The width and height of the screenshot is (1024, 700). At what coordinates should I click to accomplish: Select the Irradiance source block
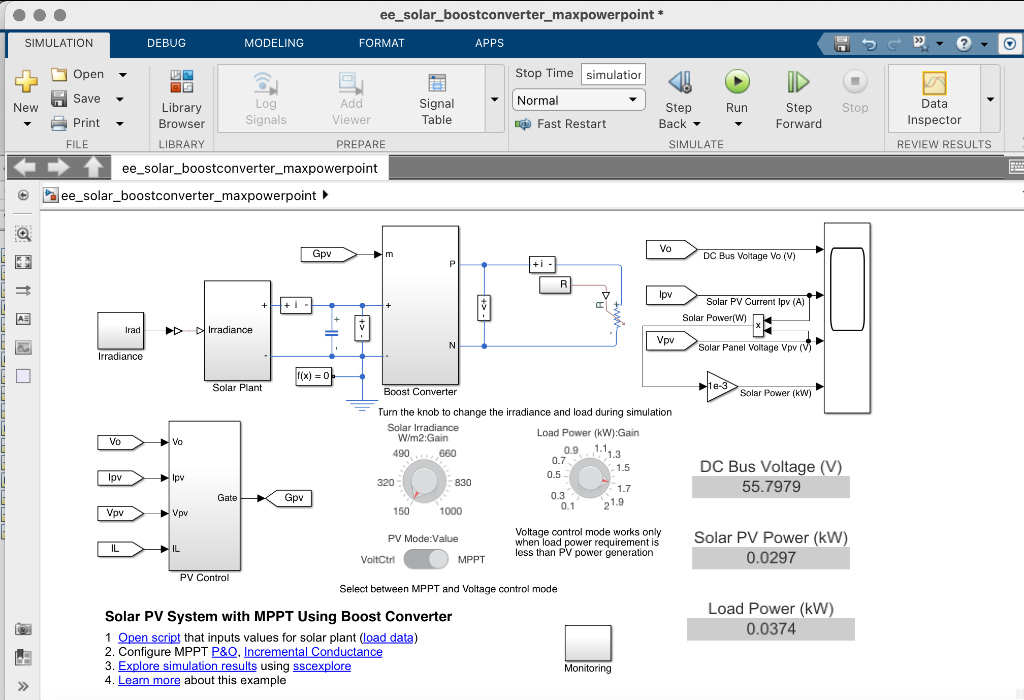[120, 330]
